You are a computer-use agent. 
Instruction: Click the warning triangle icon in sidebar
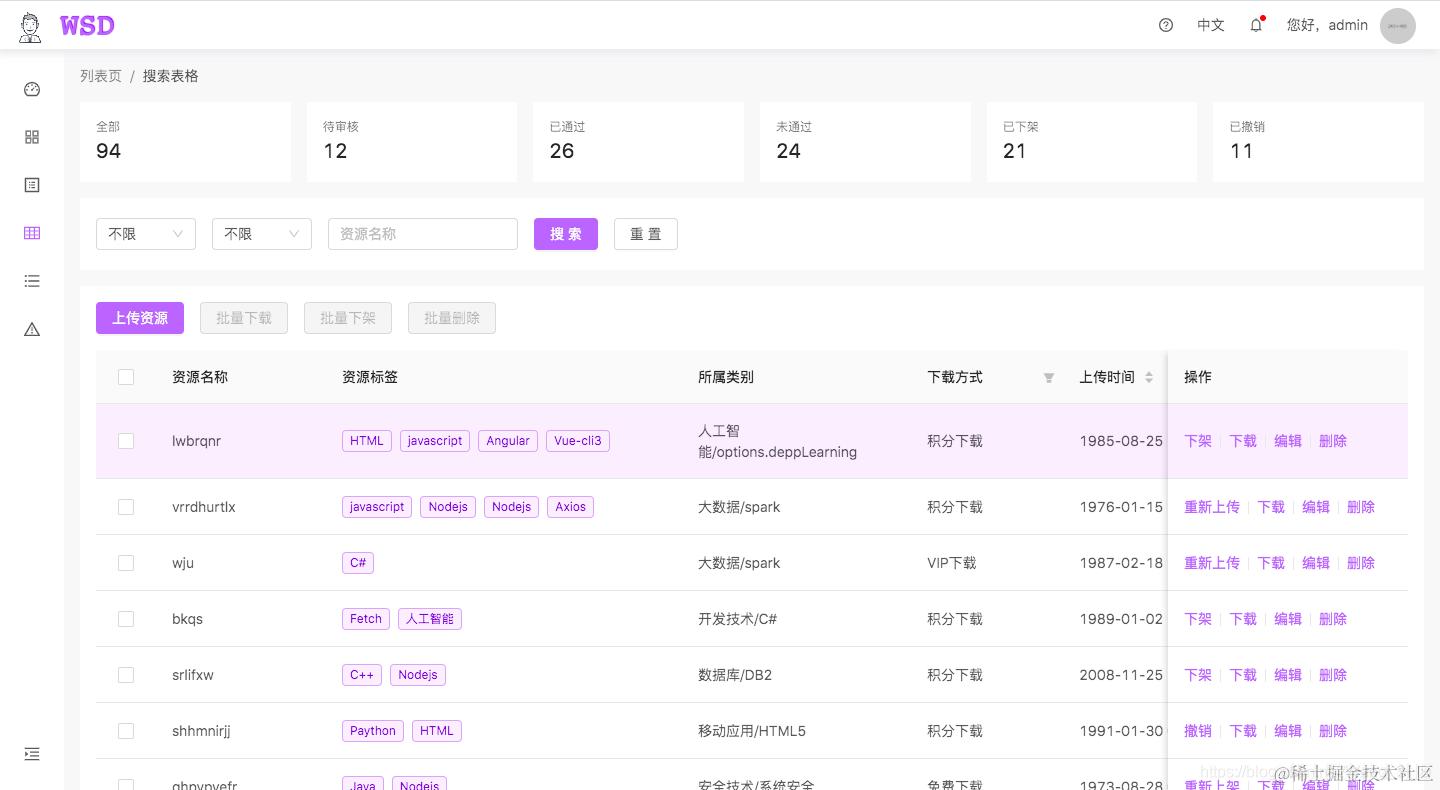click(31, 329)
